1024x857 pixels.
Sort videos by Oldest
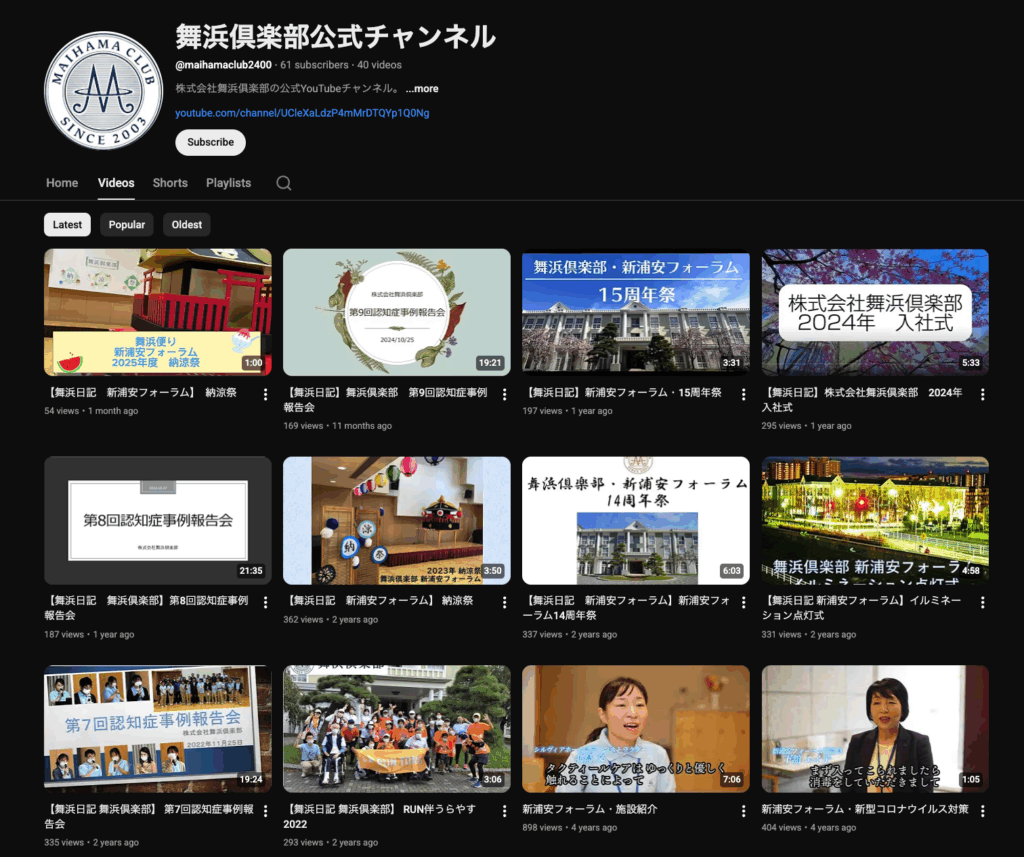coord(187,225)
